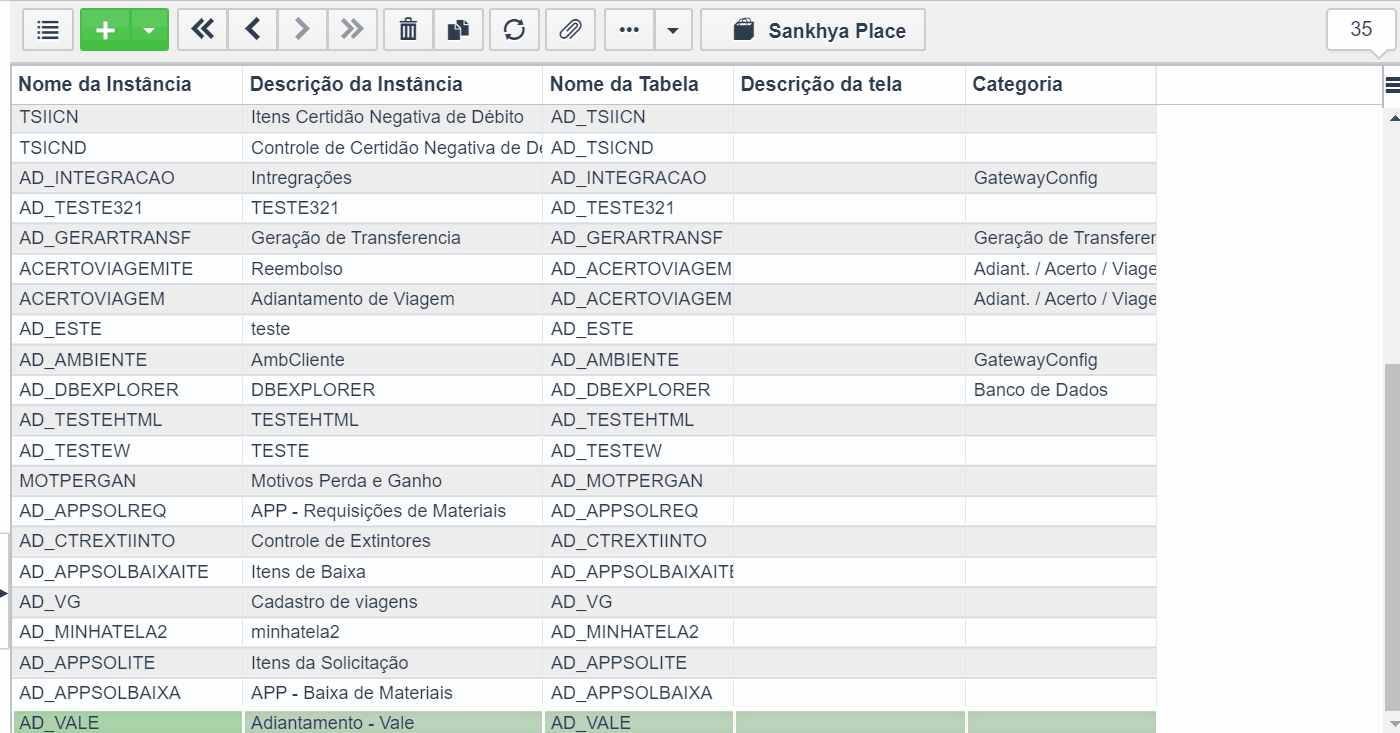Go to next record arrow

[302, 30]
